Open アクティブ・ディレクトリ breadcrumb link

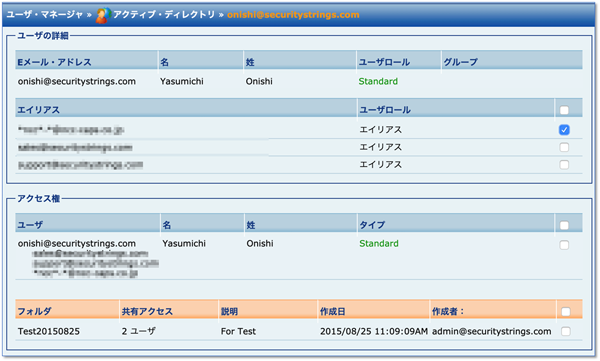[164, 15]
